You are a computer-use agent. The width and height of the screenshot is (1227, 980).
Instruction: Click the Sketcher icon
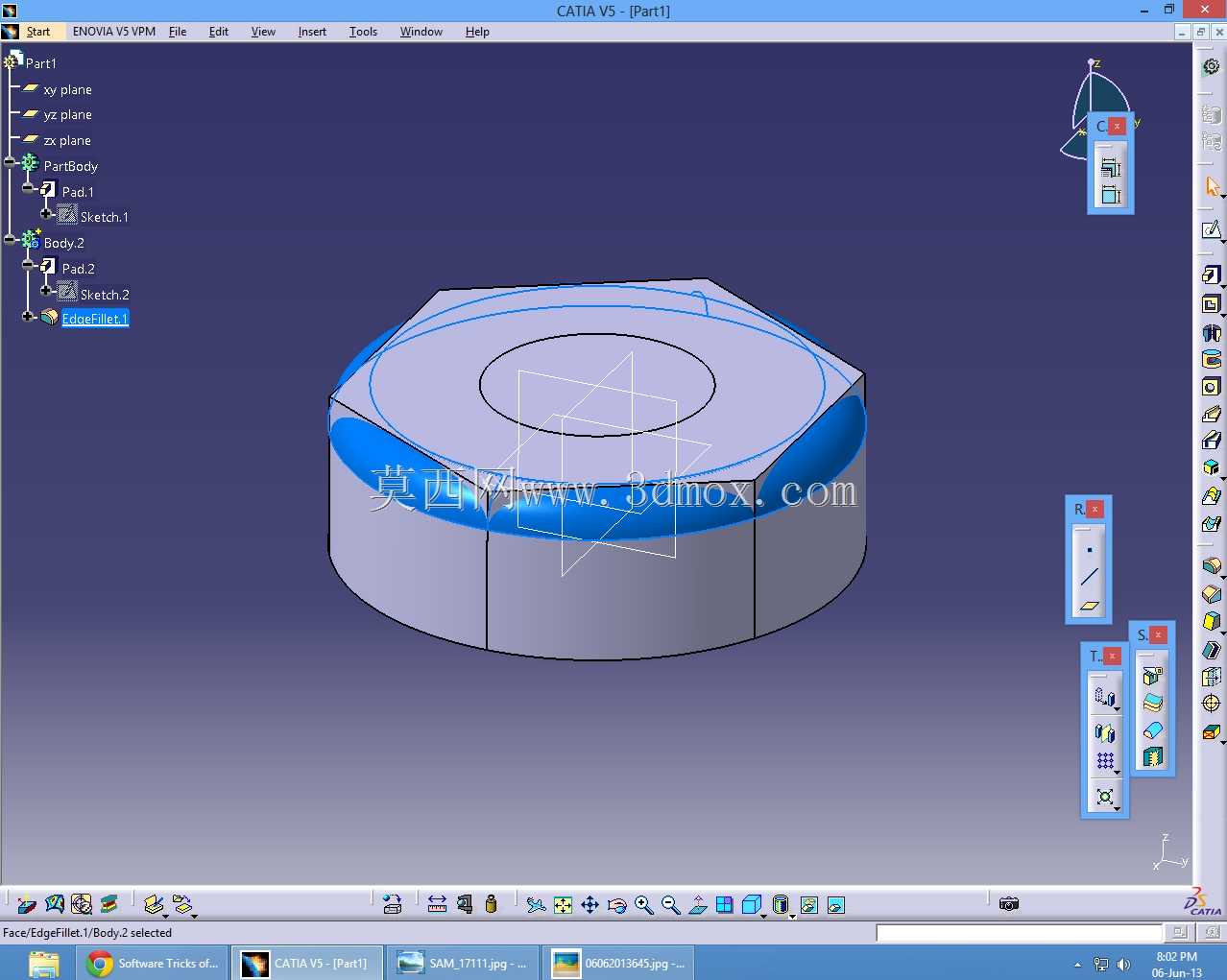(x=1212, y=230)
